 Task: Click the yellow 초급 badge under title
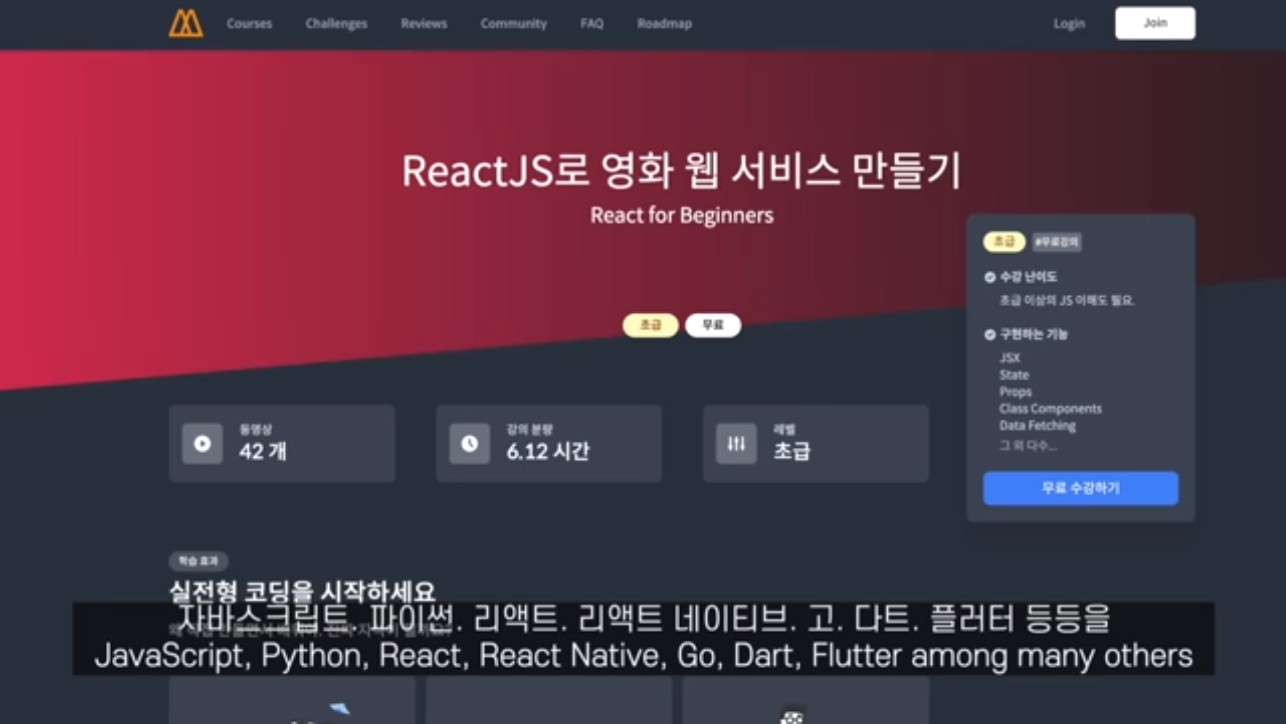point(651,325)
